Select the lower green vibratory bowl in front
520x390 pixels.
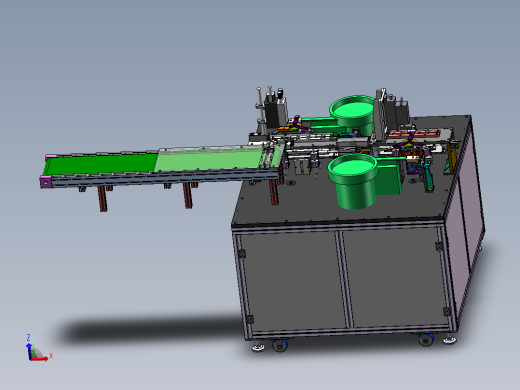point(354,181)
